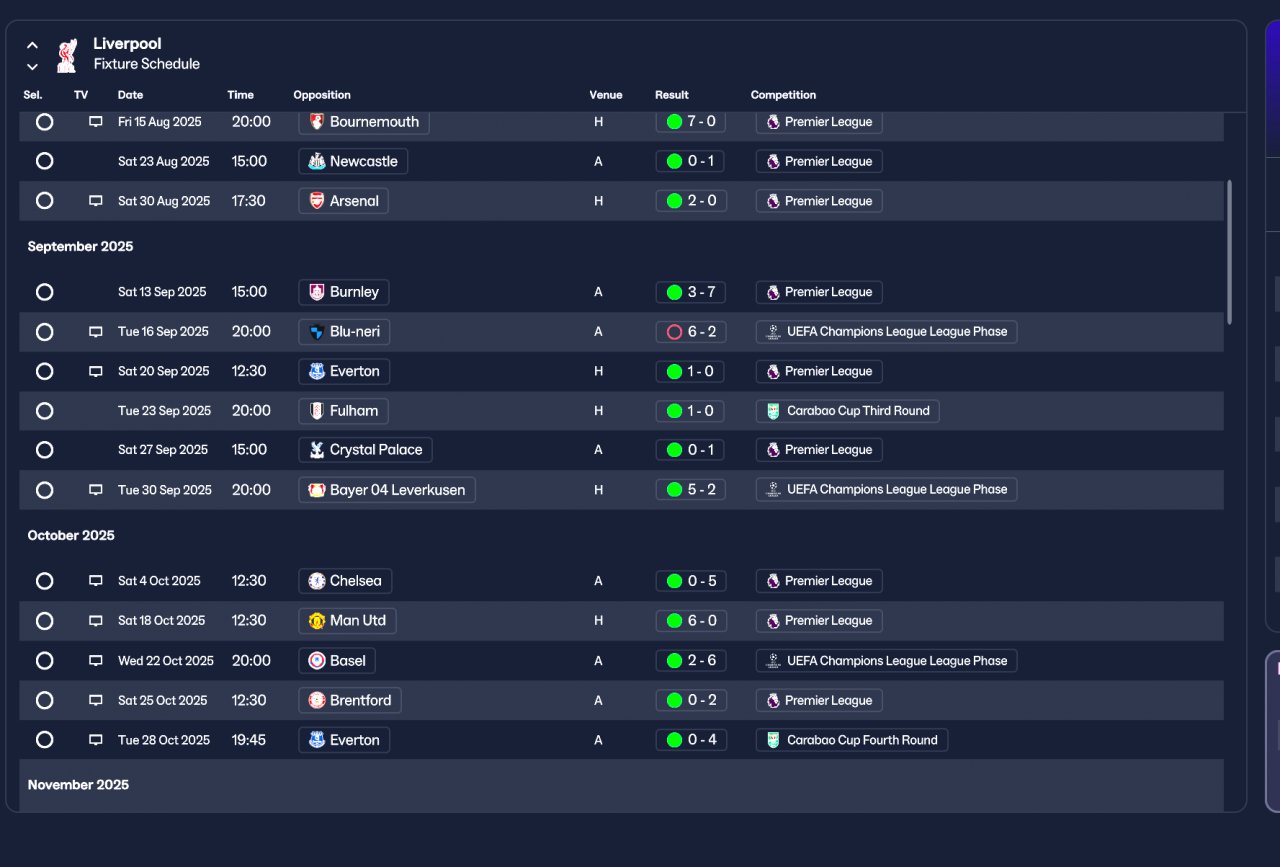Click the date Sat 25 Oct 2025
1280x867 pixels.
(162, 701)
